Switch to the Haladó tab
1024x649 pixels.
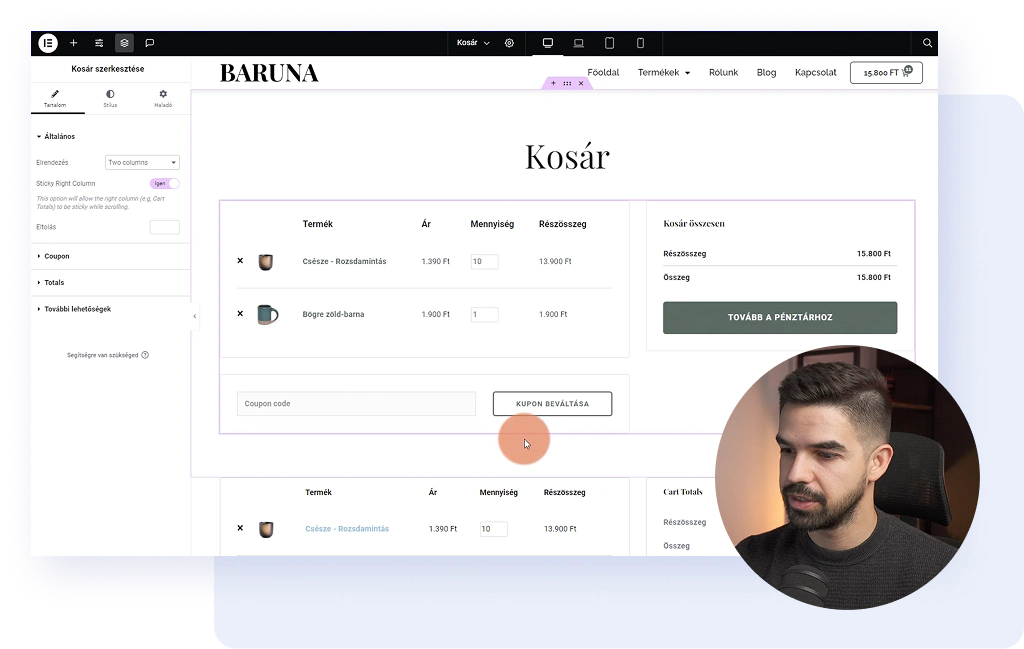click(x=163, y=98)
